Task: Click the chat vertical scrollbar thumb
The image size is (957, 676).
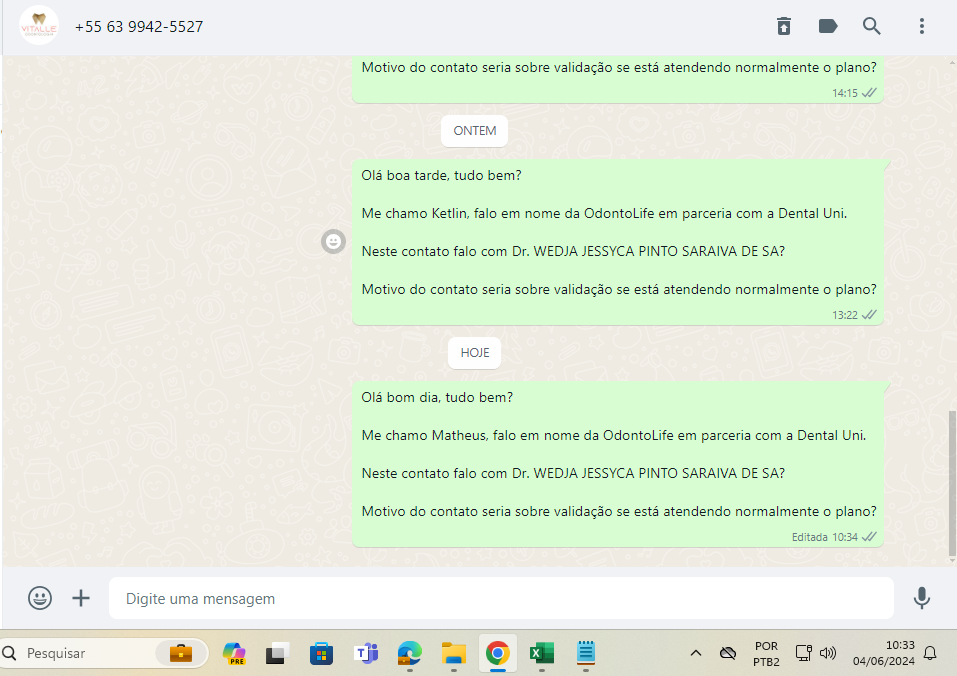Action: (952, 484)
